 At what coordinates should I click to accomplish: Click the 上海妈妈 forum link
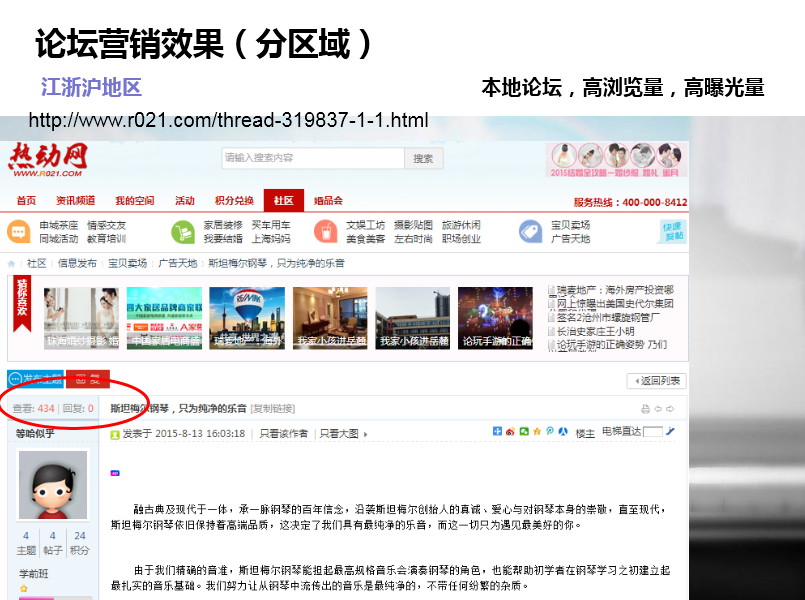[x=271, y=239]
